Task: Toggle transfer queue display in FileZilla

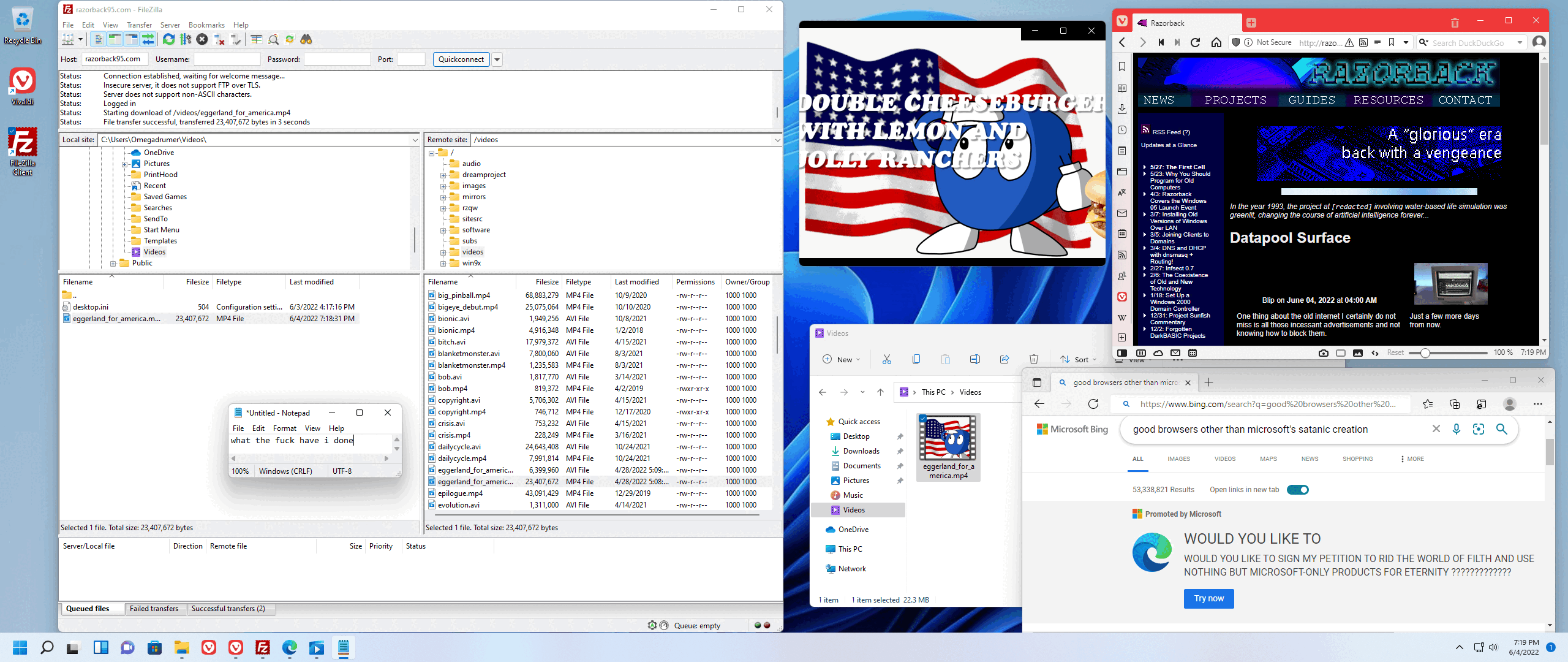Action: pyautogui.click(x=148, y=40)
